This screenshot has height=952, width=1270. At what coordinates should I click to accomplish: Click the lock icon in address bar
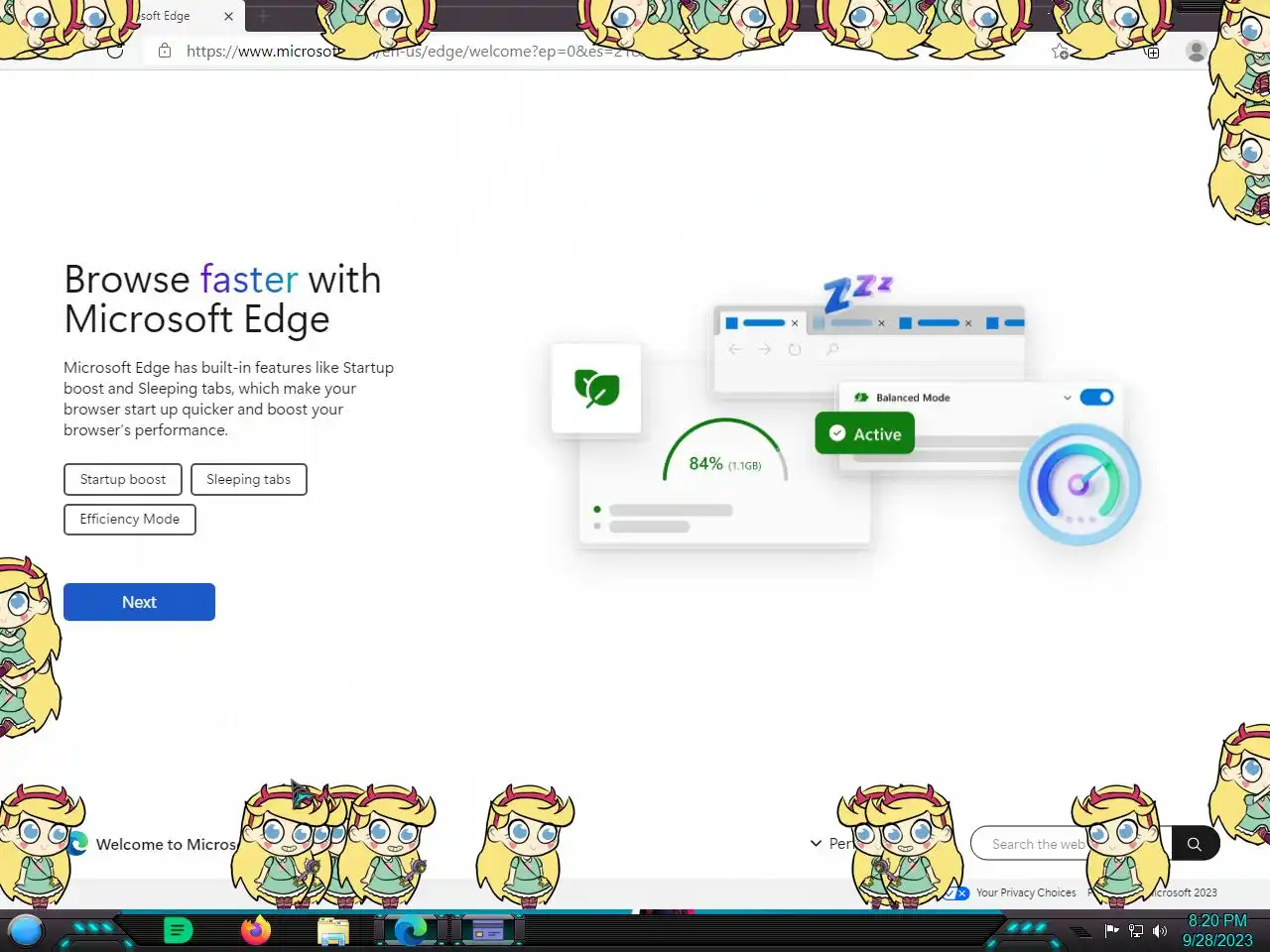[x=165, y=51]
